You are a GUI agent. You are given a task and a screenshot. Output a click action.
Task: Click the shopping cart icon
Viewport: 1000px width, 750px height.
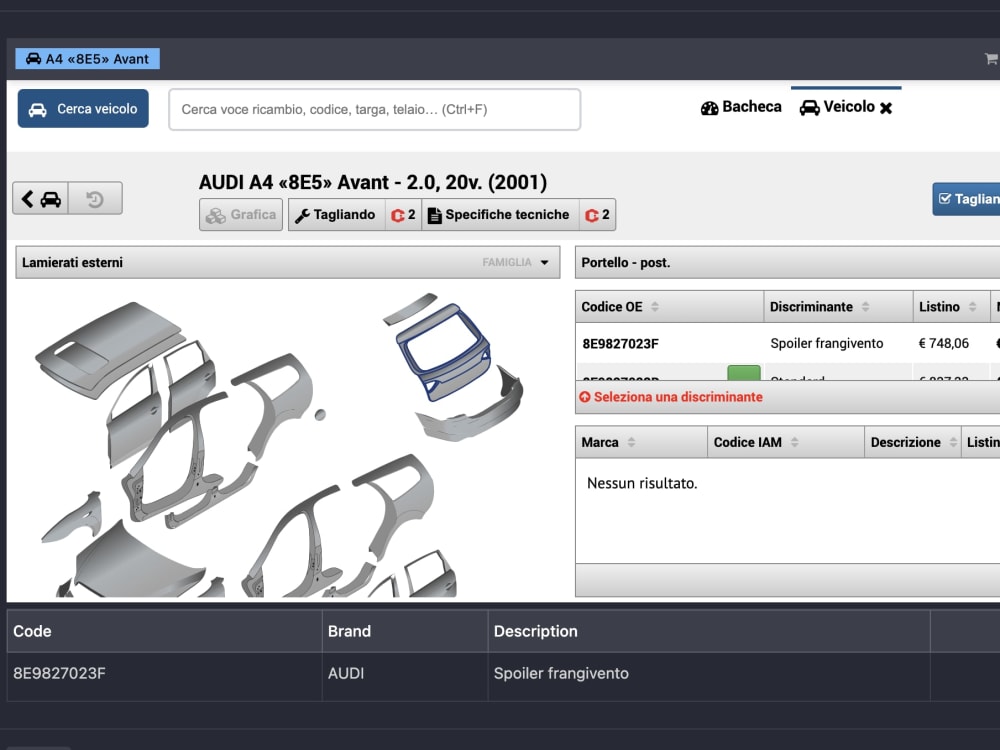[991, 59]
